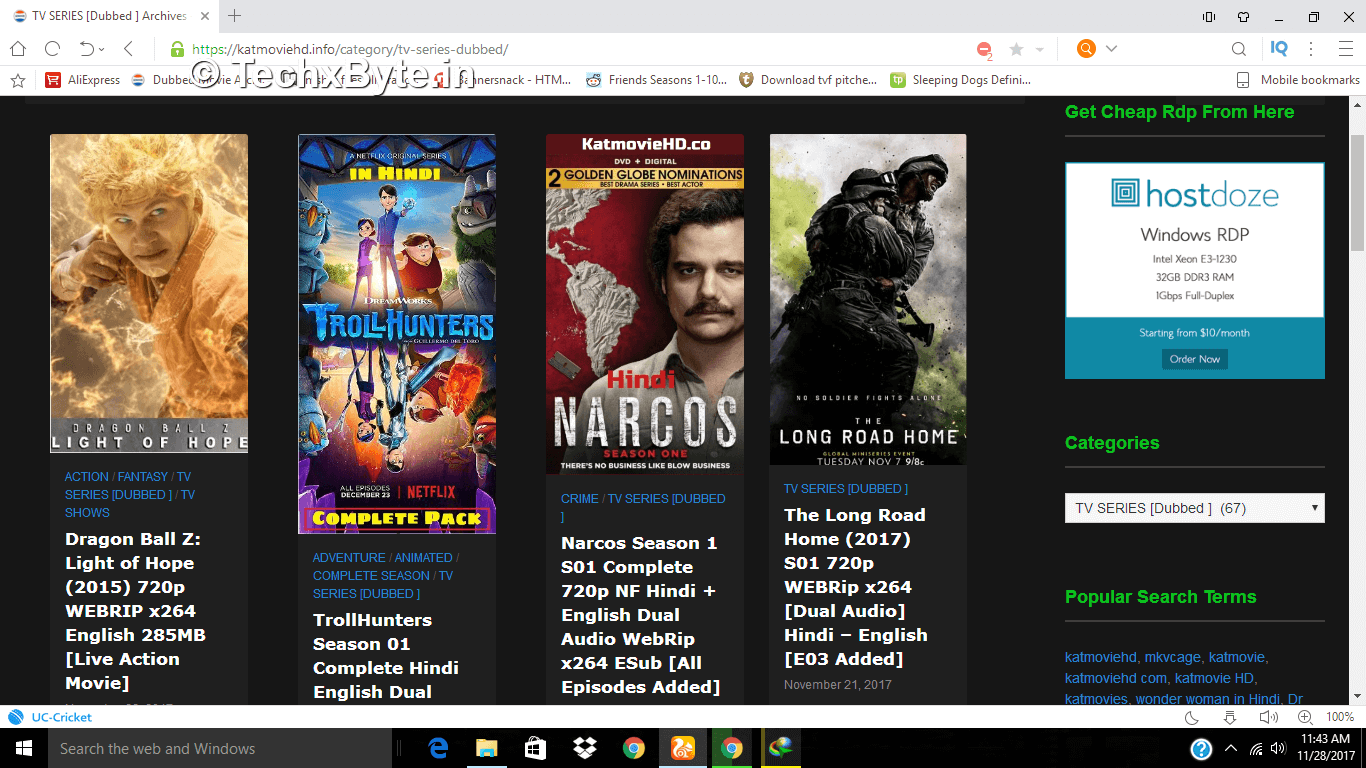Click the katmoviehd com search term

click(x=1116, y=679)
